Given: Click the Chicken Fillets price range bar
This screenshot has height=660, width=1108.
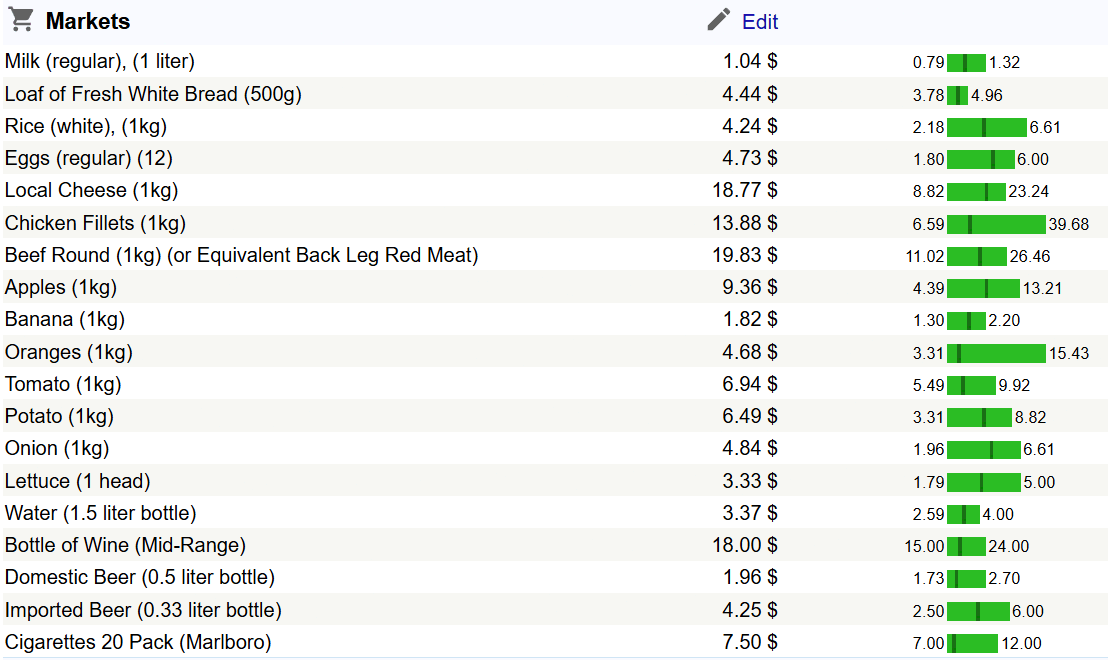Looking at the screenshot, I should click(x=996, y=225).
